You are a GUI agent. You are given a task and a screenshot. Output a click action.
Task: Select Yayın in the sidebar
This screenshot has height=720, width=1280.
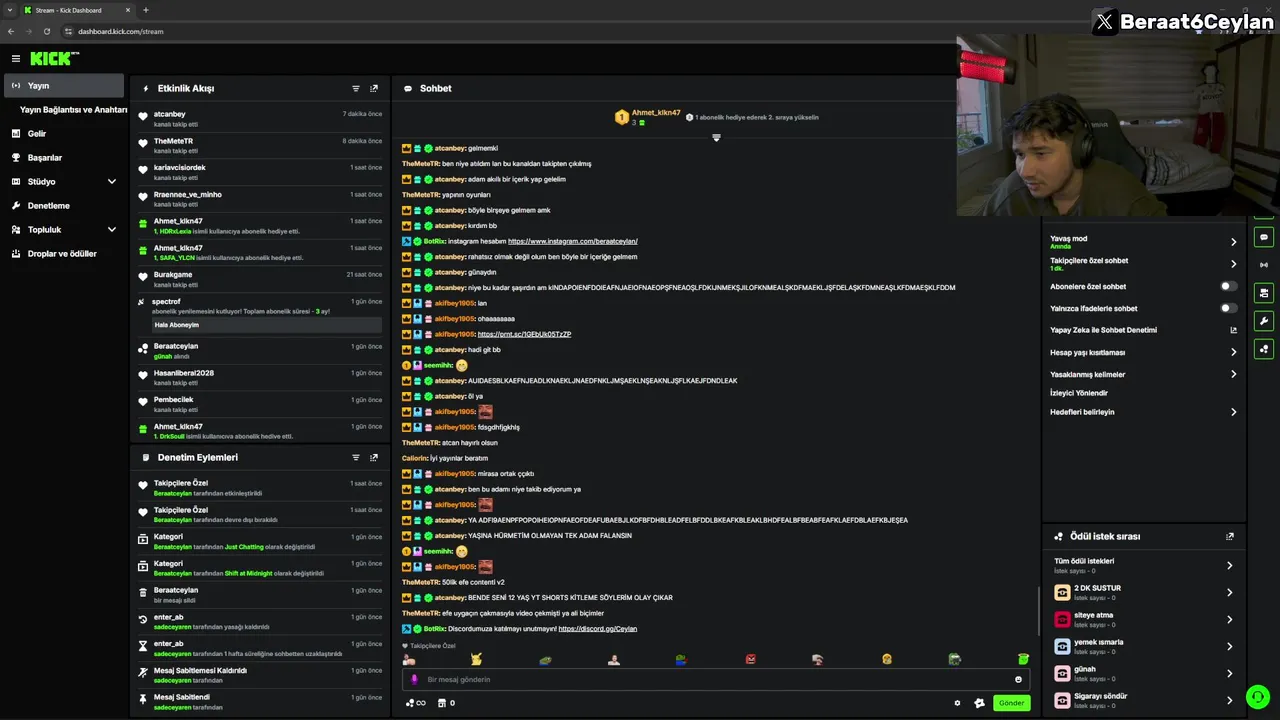click(64, 86)
